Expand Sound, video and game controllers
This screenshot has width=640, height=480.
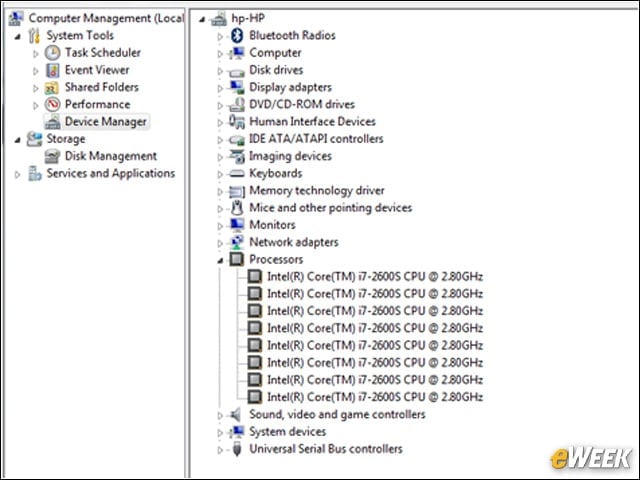[220, 416]
